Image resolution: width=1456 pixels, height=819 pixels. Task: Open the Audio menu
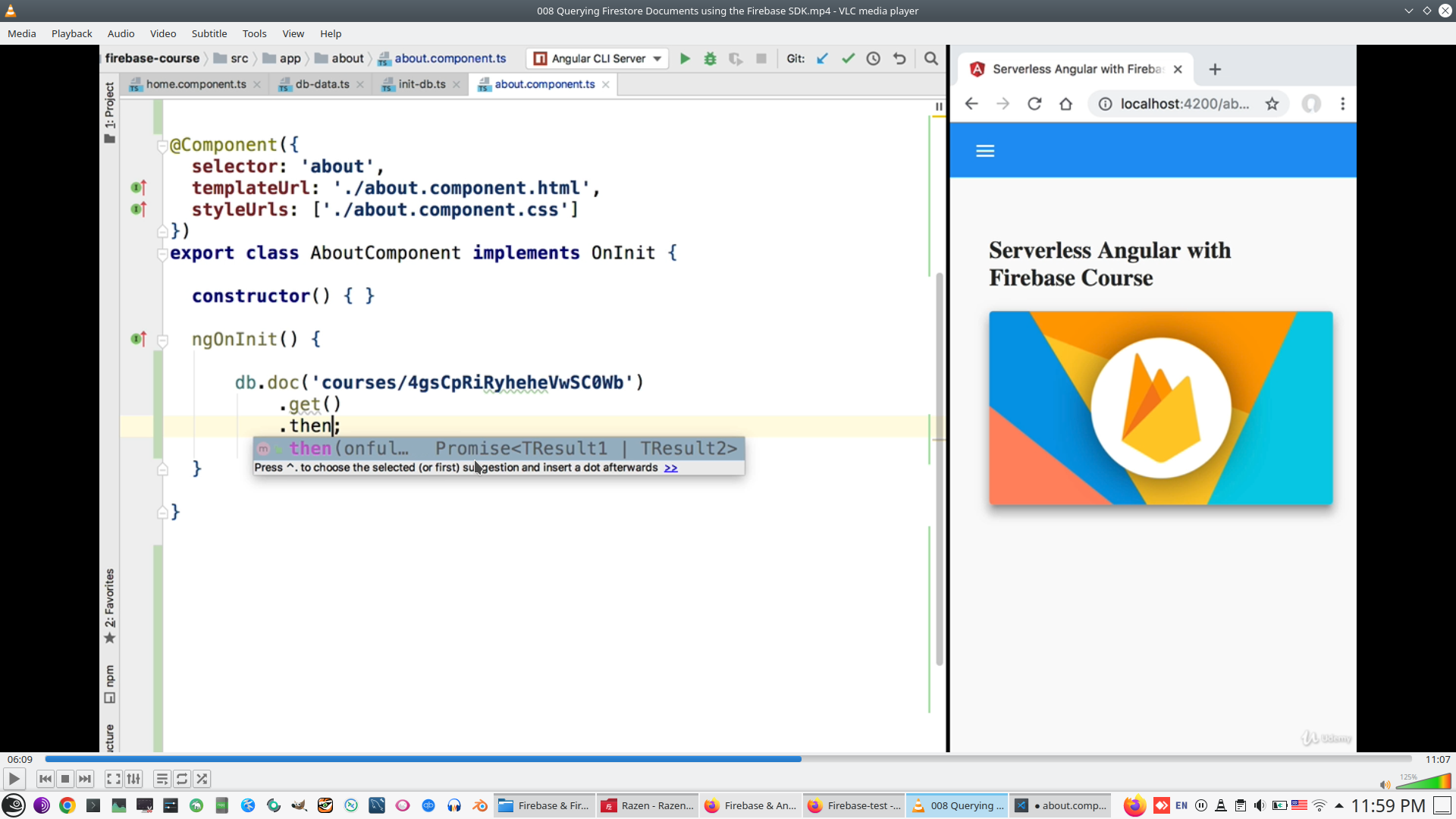(121, 33)
